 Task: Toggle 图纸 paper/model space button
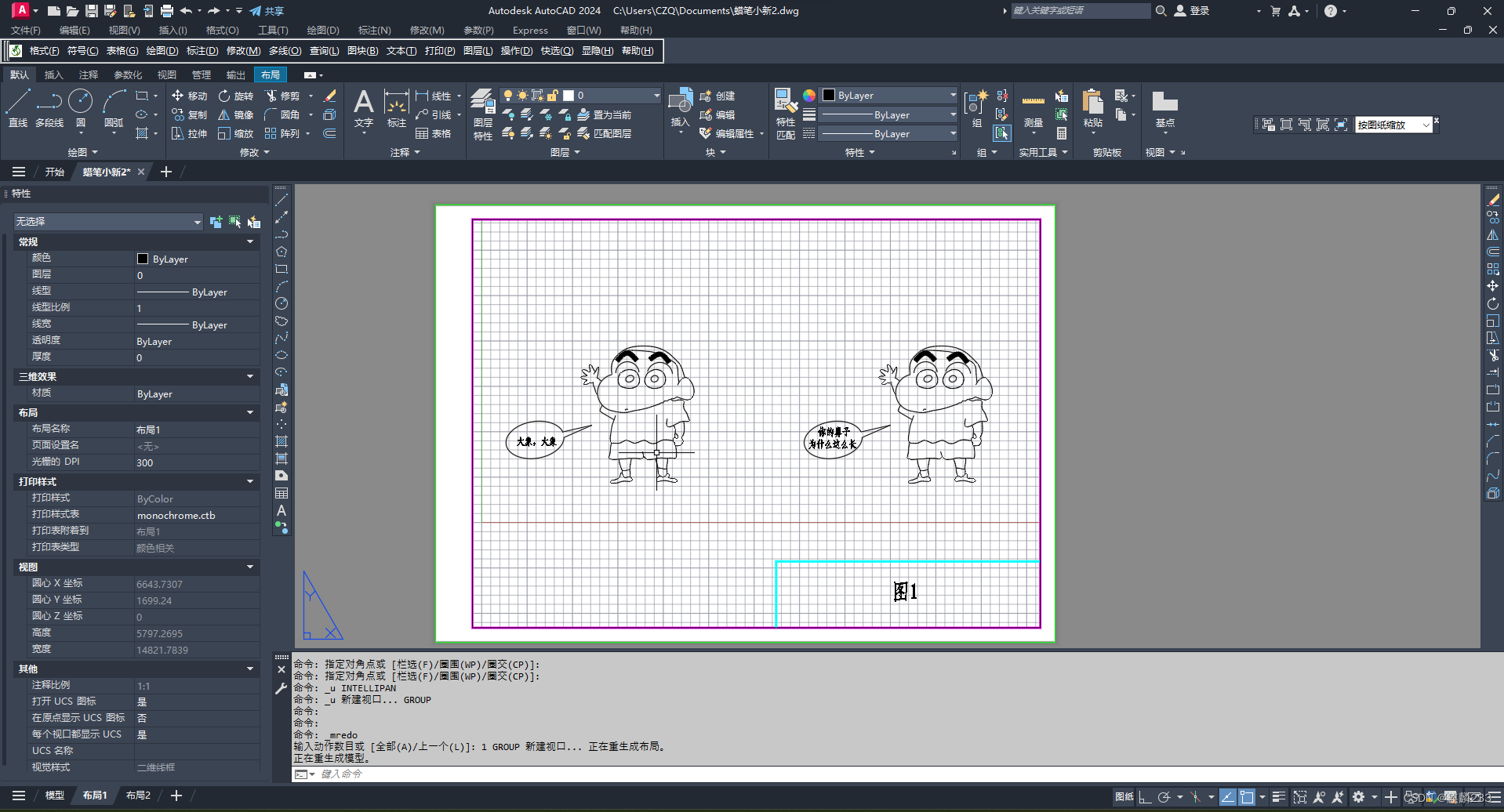(1124, 797)
